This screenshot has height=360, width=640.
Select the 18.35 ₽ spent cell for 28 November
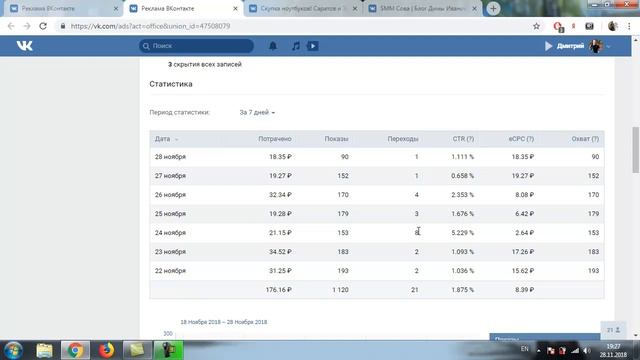(280, 157)
